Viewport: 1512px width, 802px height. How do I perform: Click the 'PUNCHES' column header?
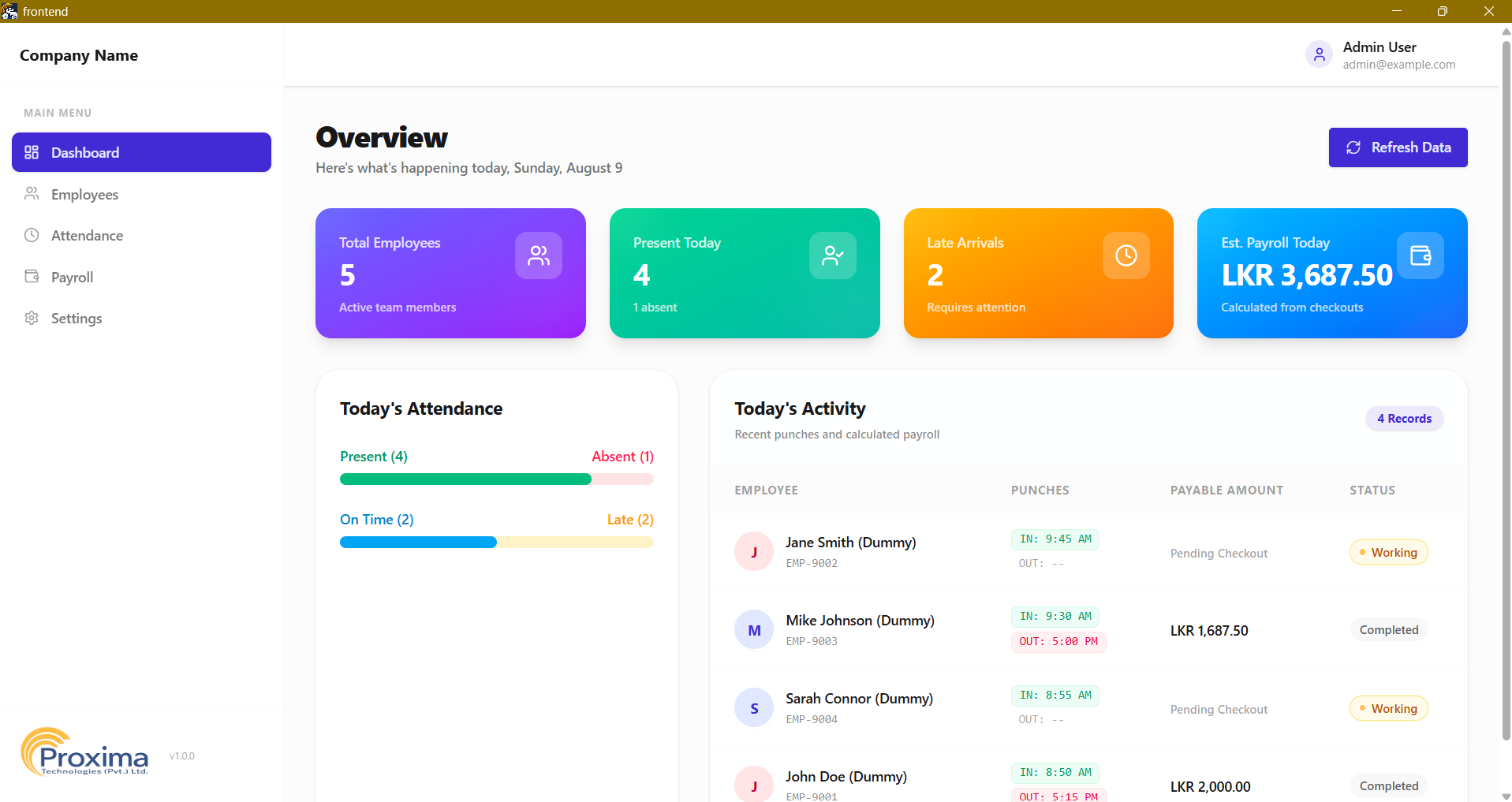point(1040,490)
